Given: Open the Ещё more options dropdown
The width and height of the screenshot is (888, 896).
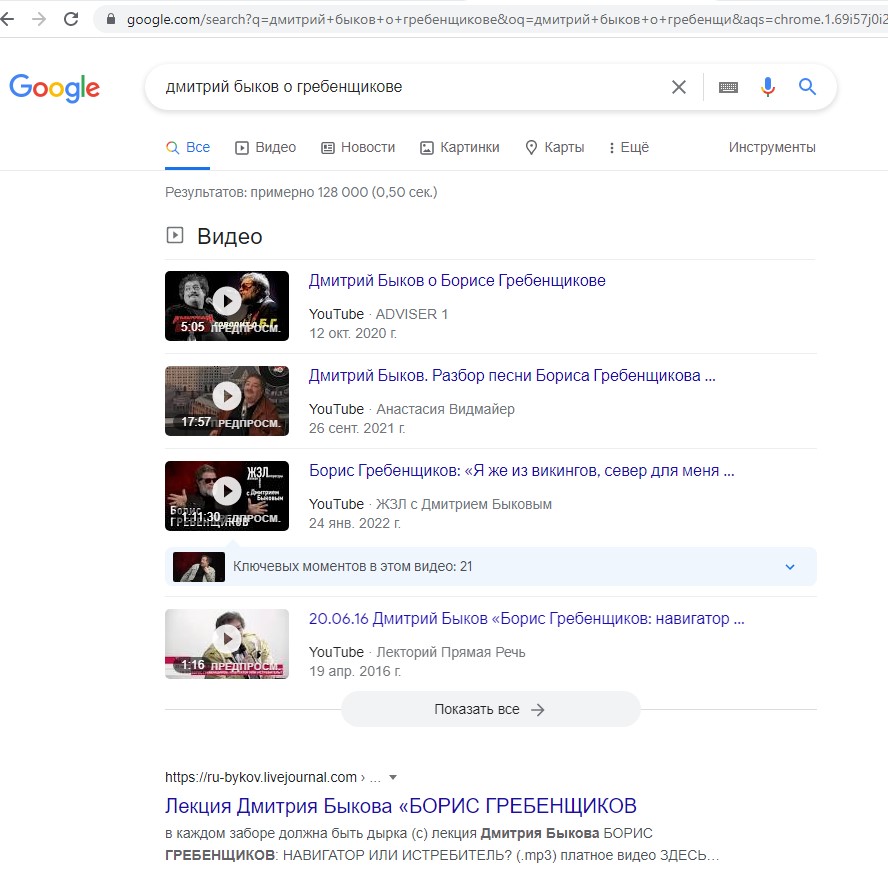Looking at the screenshot, I should click(x=628, y=147).
